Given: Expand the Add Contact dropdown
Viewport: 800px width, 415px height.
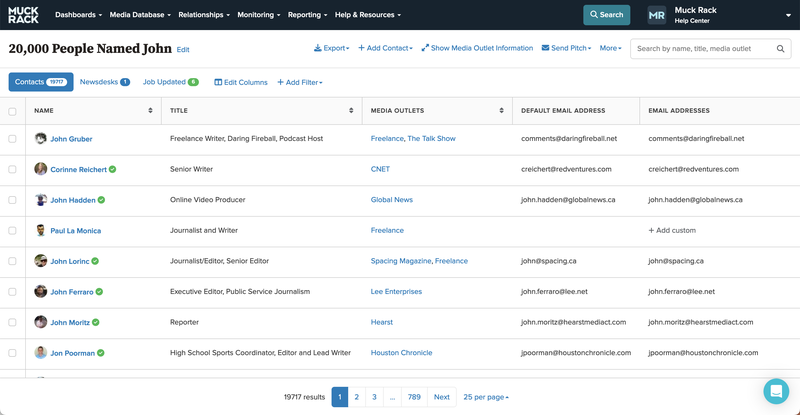Looking at the screenshot, I should (x=385, y=48).
